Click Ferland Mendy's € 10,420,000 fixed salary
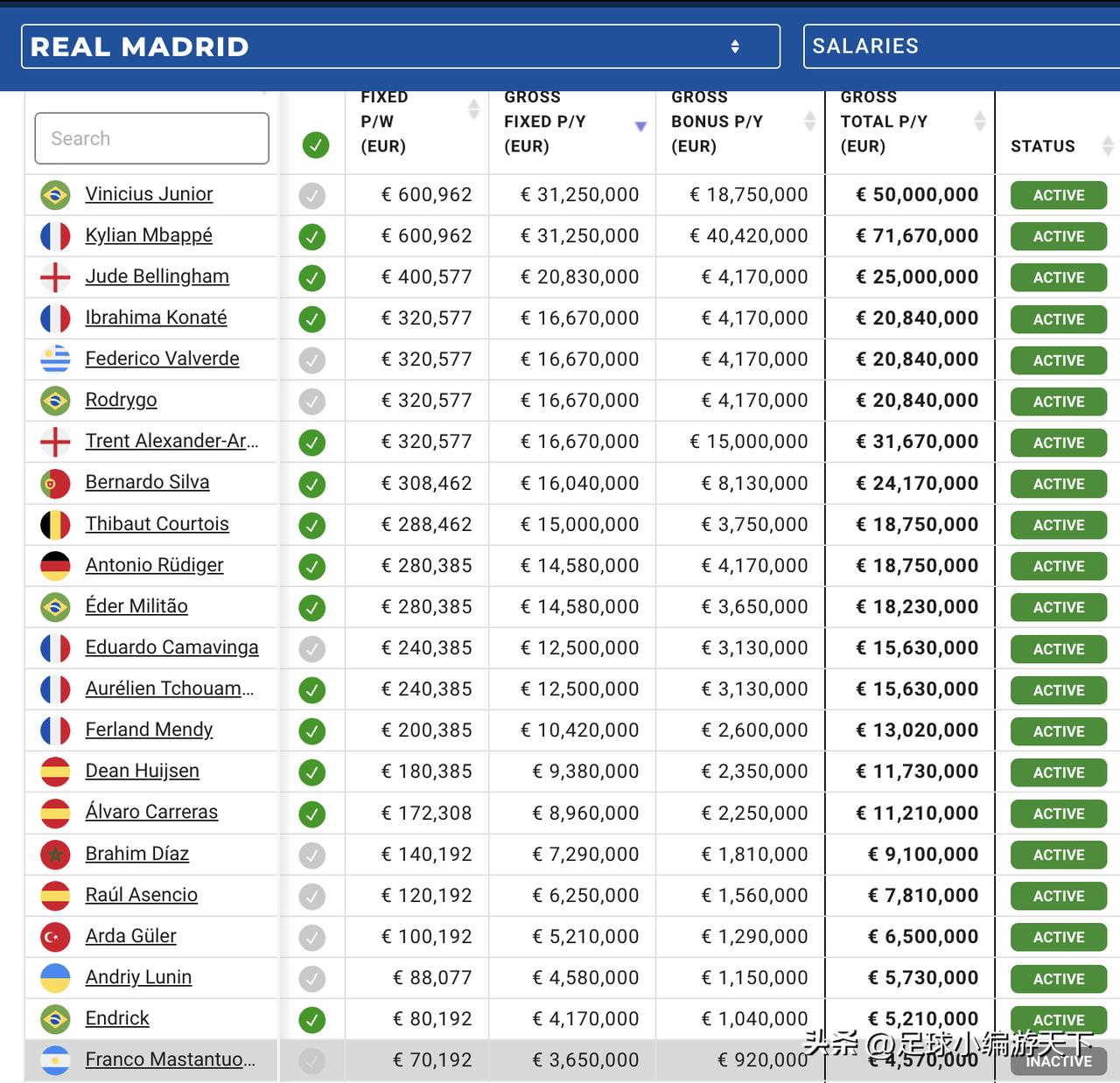This screenshot has height=1083, width=1120. [580, 730]
